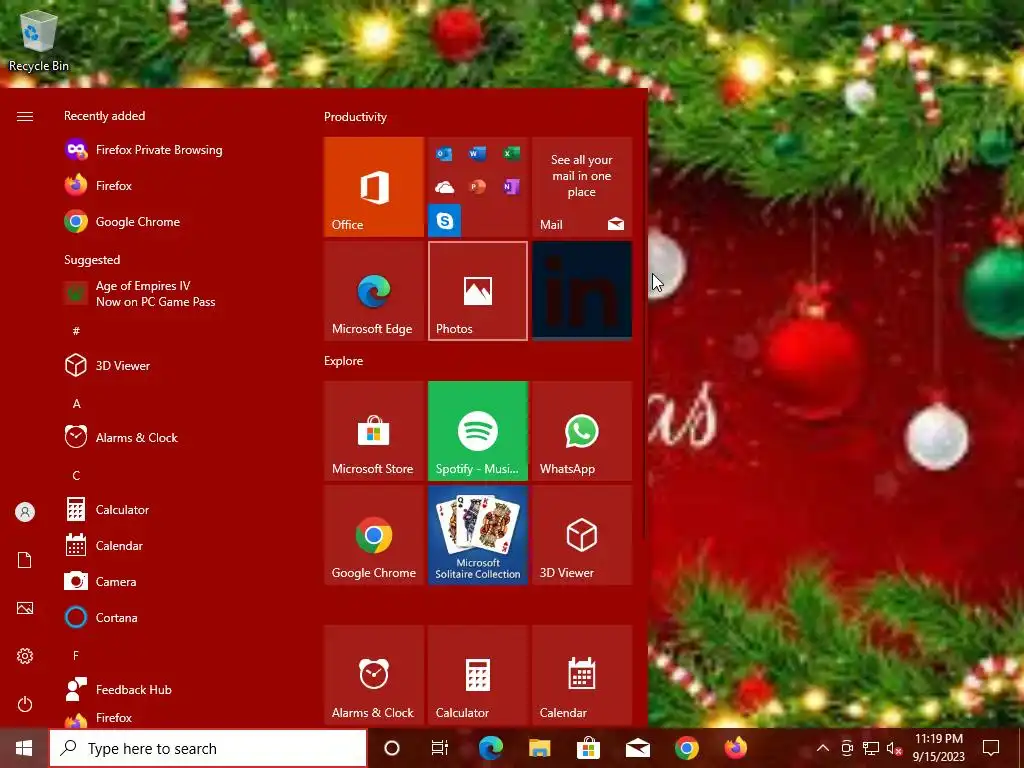
Task: Open 3D Viewer in the app list
Action: click(107, 365)
